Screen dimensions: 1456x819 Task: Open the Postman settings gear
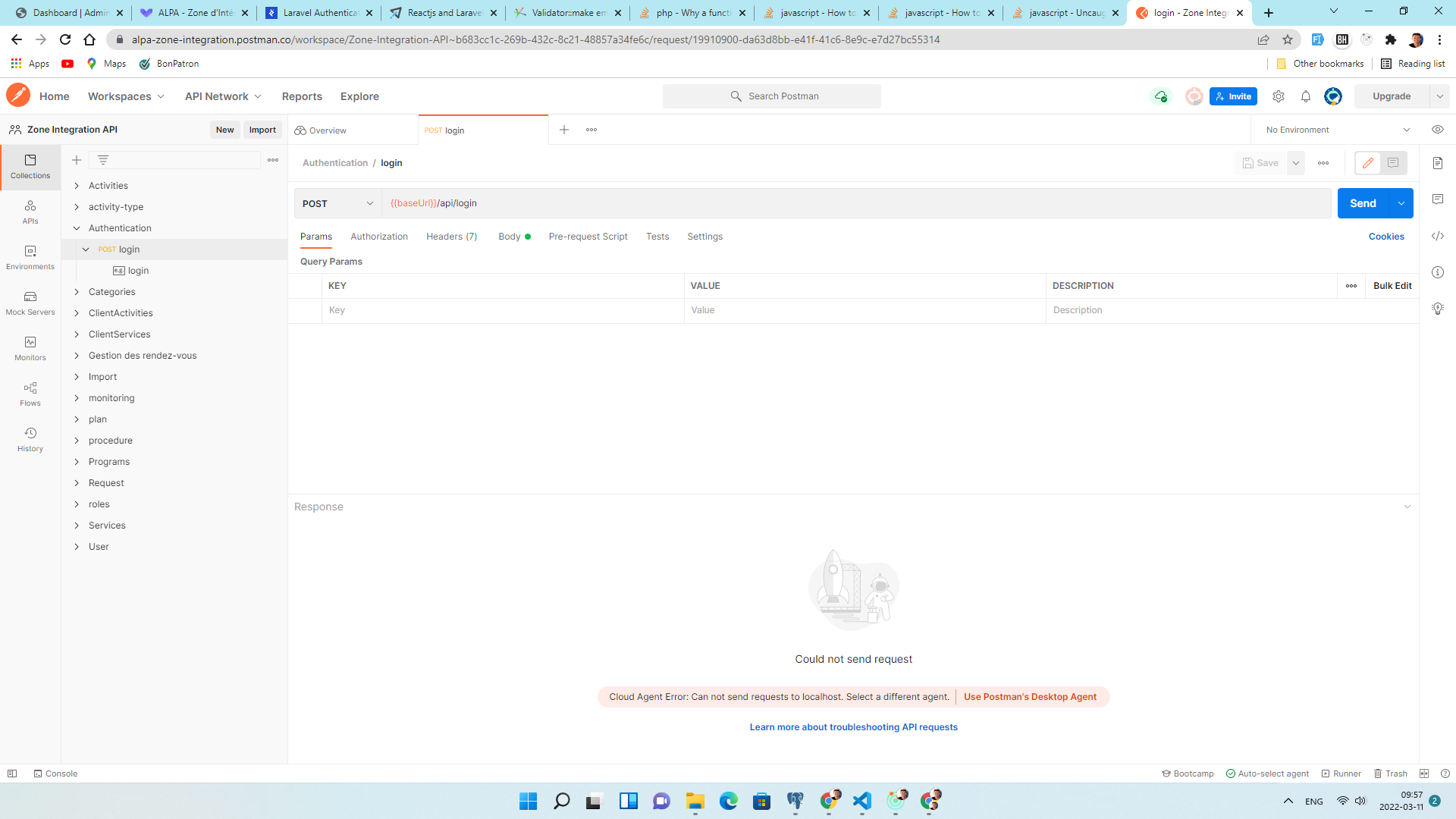tap(1278, 96)
